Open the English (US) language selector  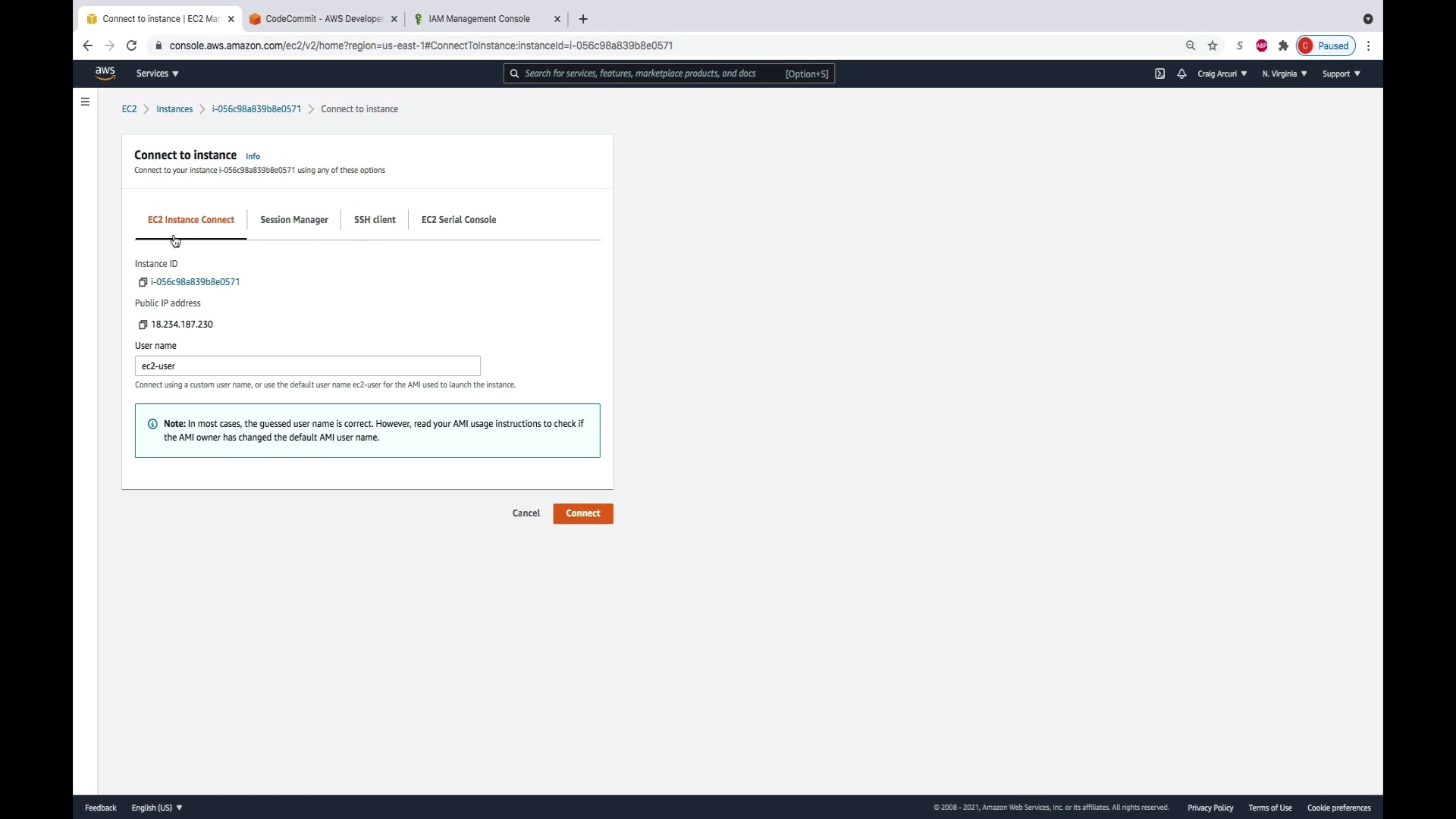157,808
